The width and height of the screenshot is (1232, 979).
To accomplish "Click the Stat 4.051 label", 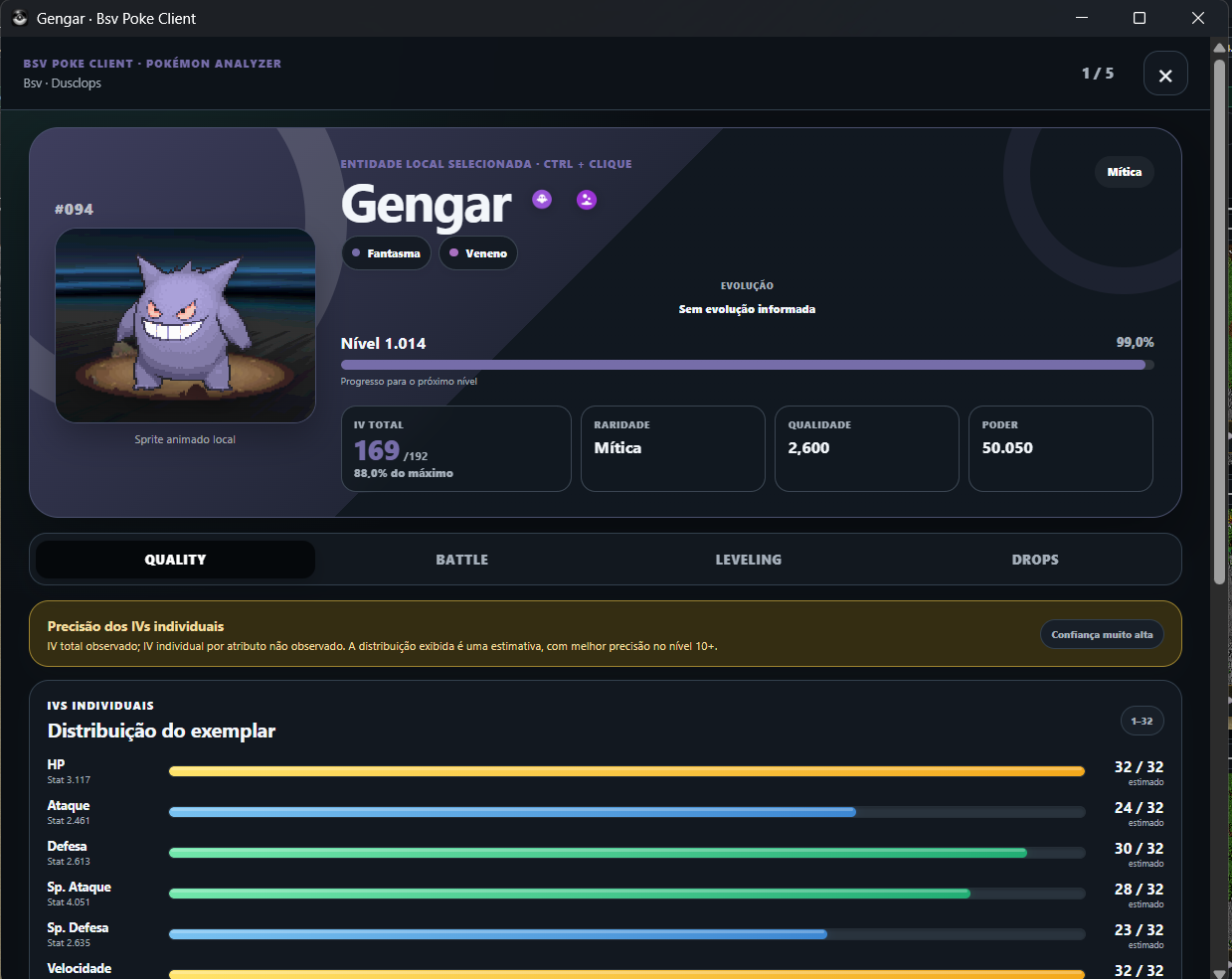I will pyautogui.click(x=69, y=902).
